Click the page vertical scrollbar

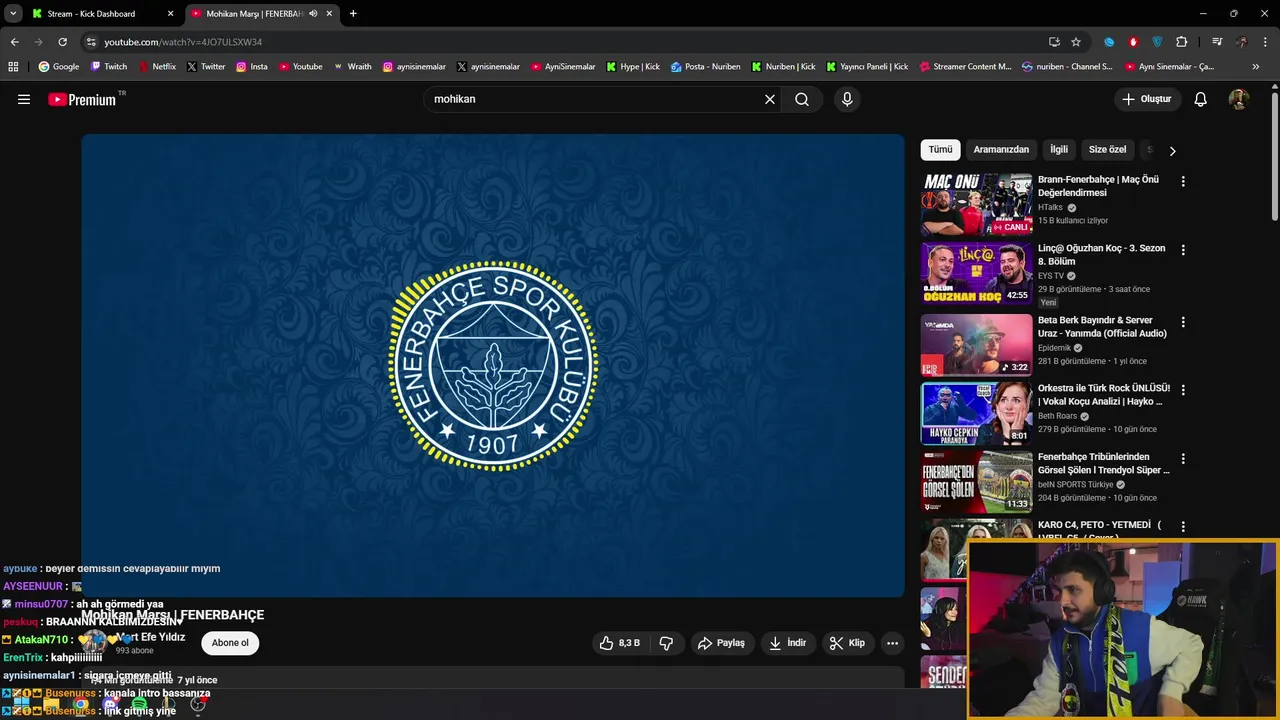(1275, 155)
